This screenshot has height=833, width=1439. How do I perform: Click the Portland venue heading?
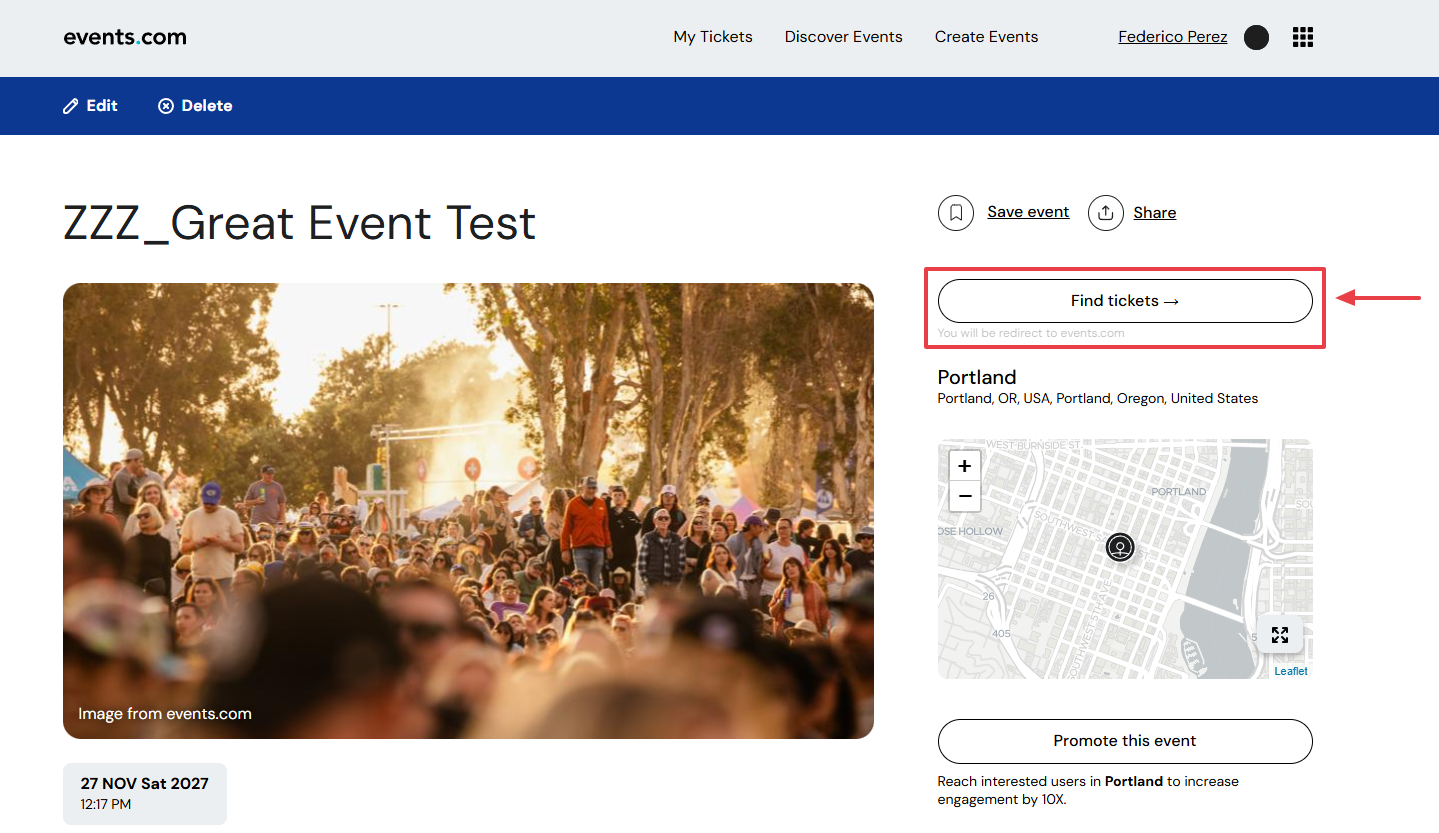tap(977, 377)
